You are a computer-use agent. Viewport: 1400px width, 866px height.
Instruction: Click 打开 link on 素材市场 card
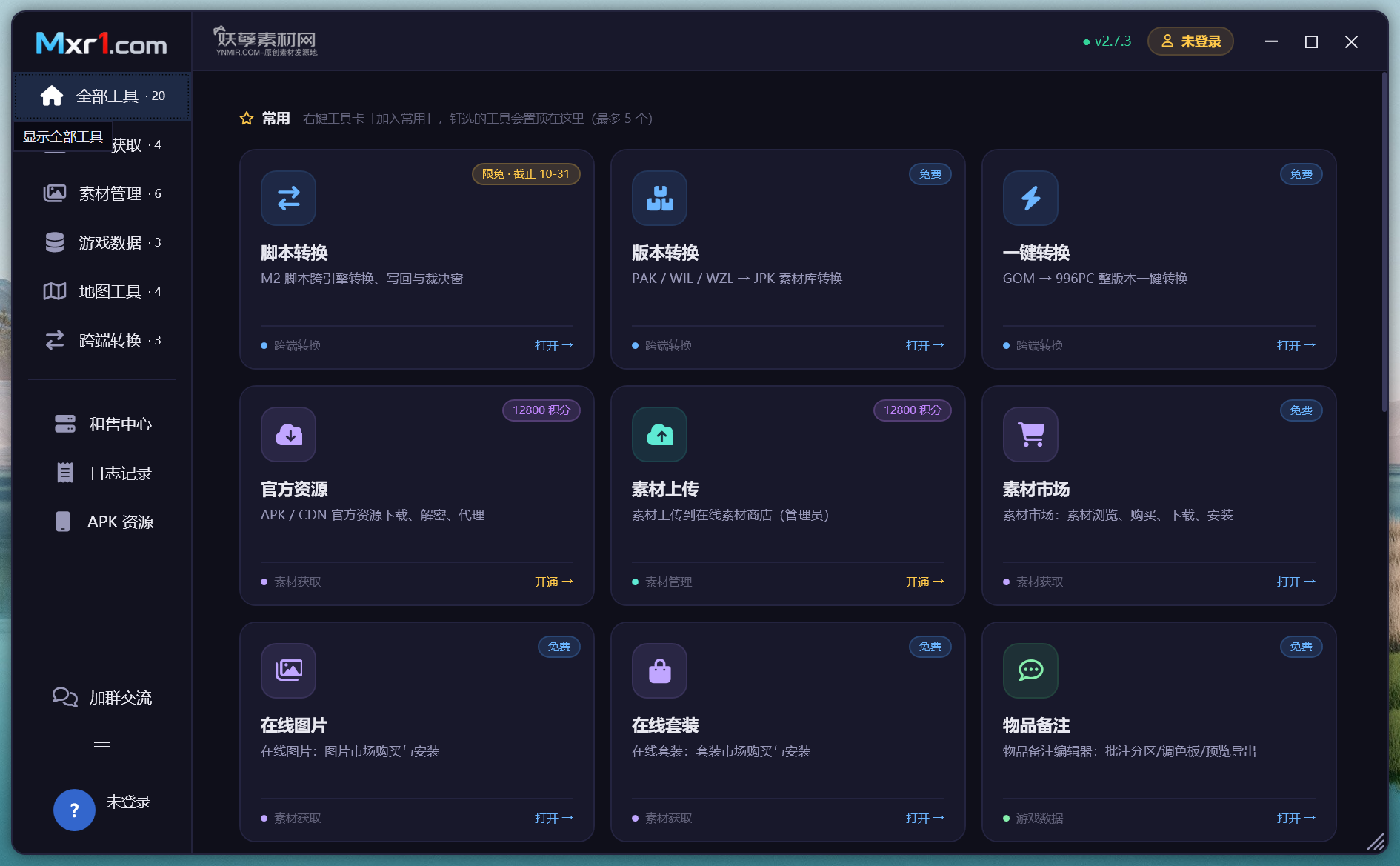(x=1296, y=582)
